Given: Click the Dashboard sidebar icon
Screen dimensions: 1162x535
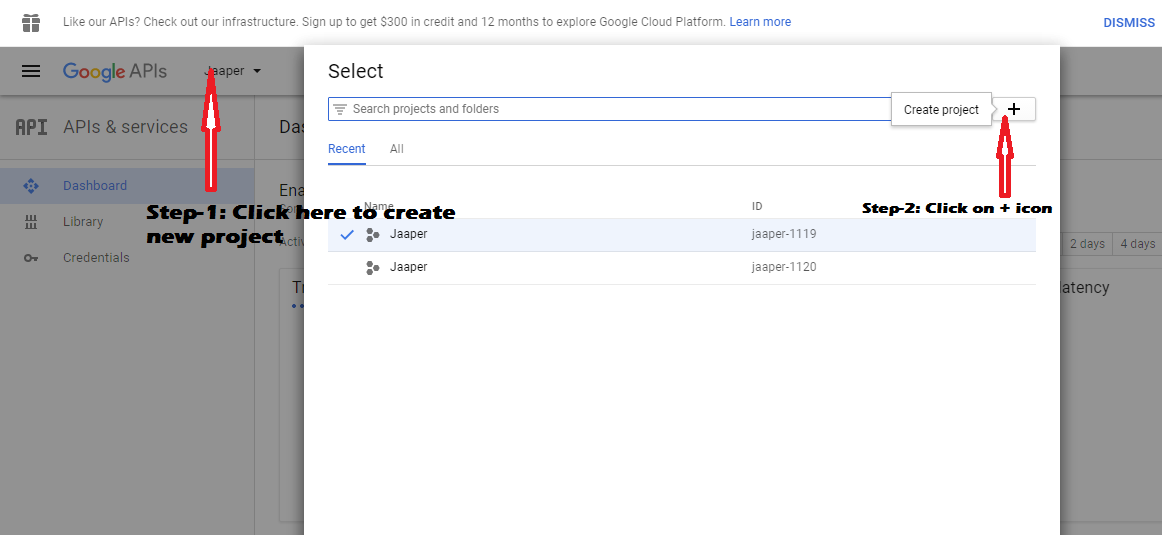Looking at the screenshot, I should click(x=30, y=186).
